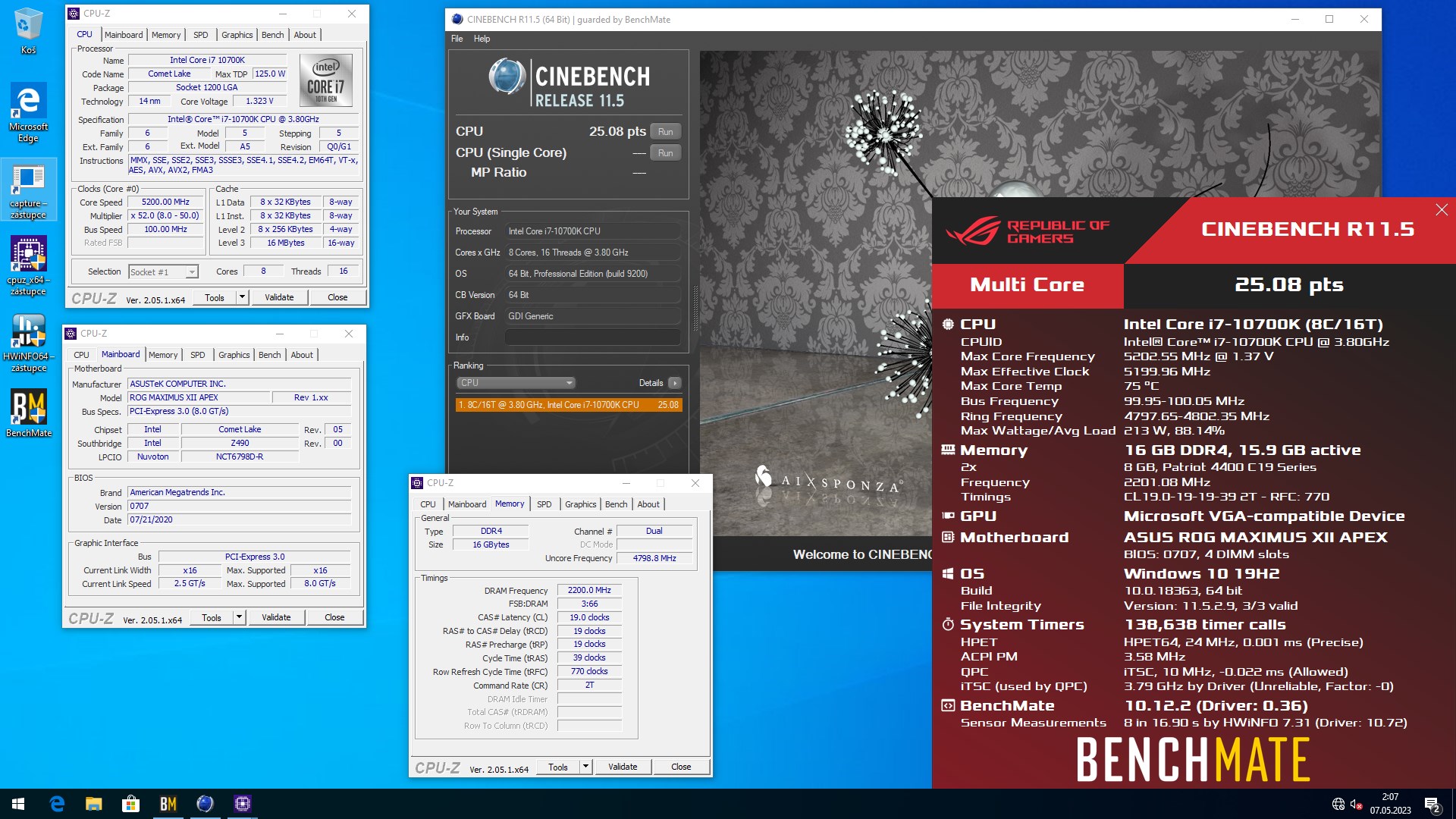This screenshot has height=819, width=1456.
Task: Click the network globe tray icon
Action: click(x=1338, y=805)
